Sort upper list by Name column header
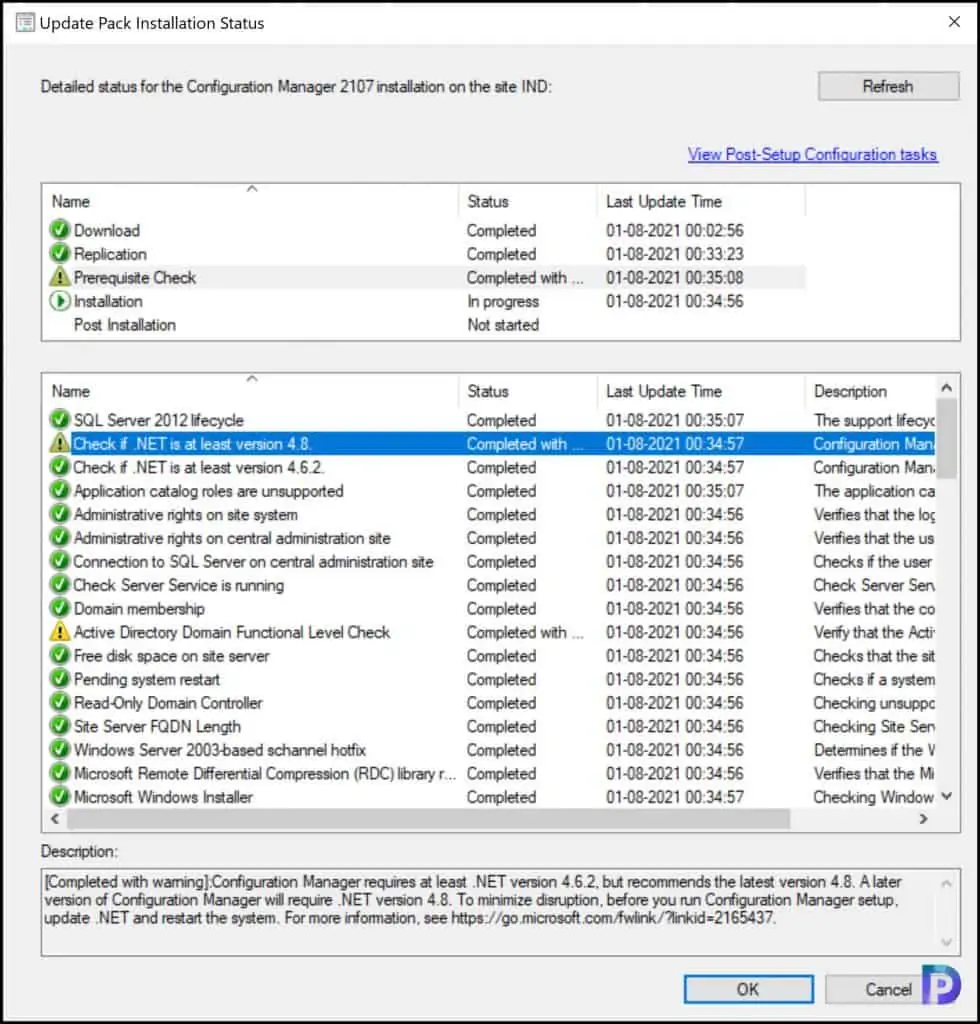The width and height of the screenshot is (980, 1024). click(x=251, y=200)
